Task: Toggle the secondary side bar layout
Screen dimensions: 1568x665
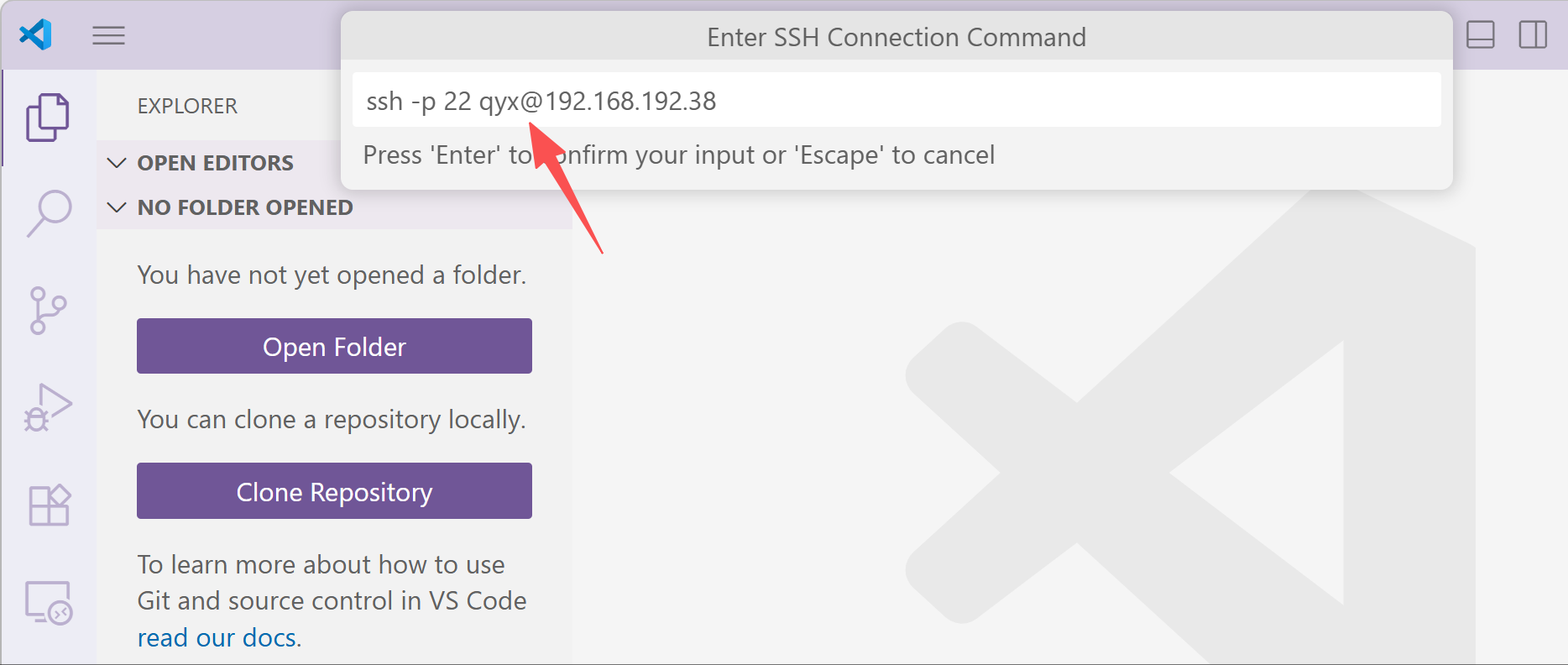Action: (1533, 35)
